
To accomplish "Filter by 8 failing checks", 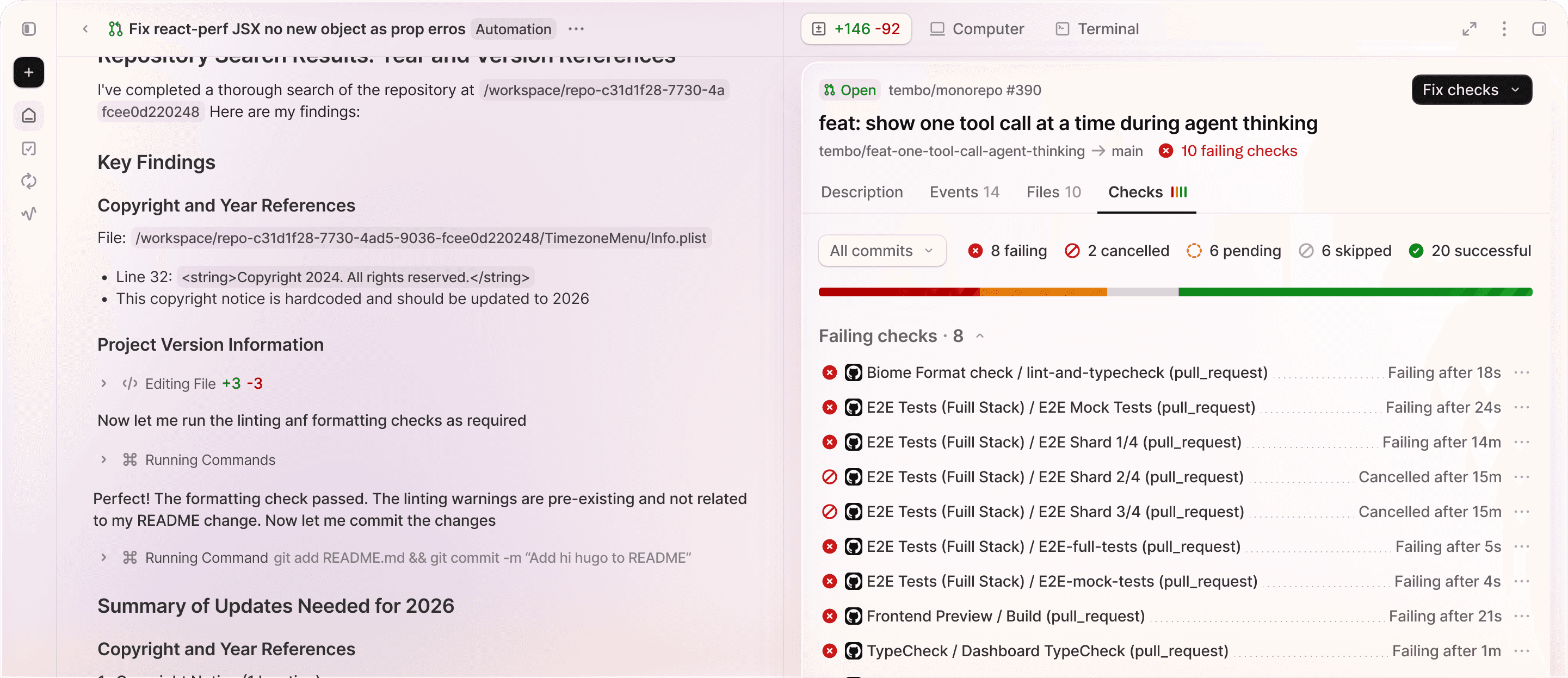I will (x=1008, y=251).
